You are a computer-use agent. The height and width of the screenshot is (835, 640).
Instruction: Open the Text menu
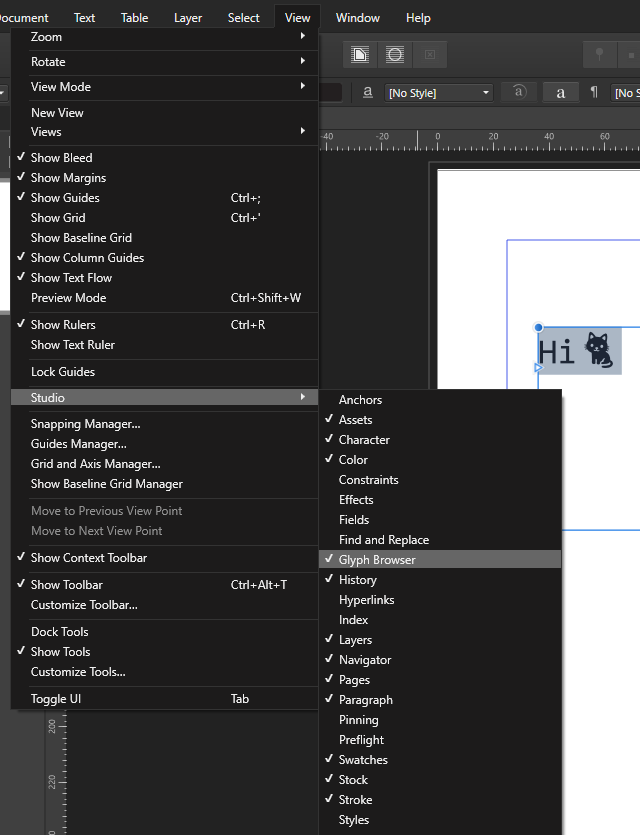(84, 18)
